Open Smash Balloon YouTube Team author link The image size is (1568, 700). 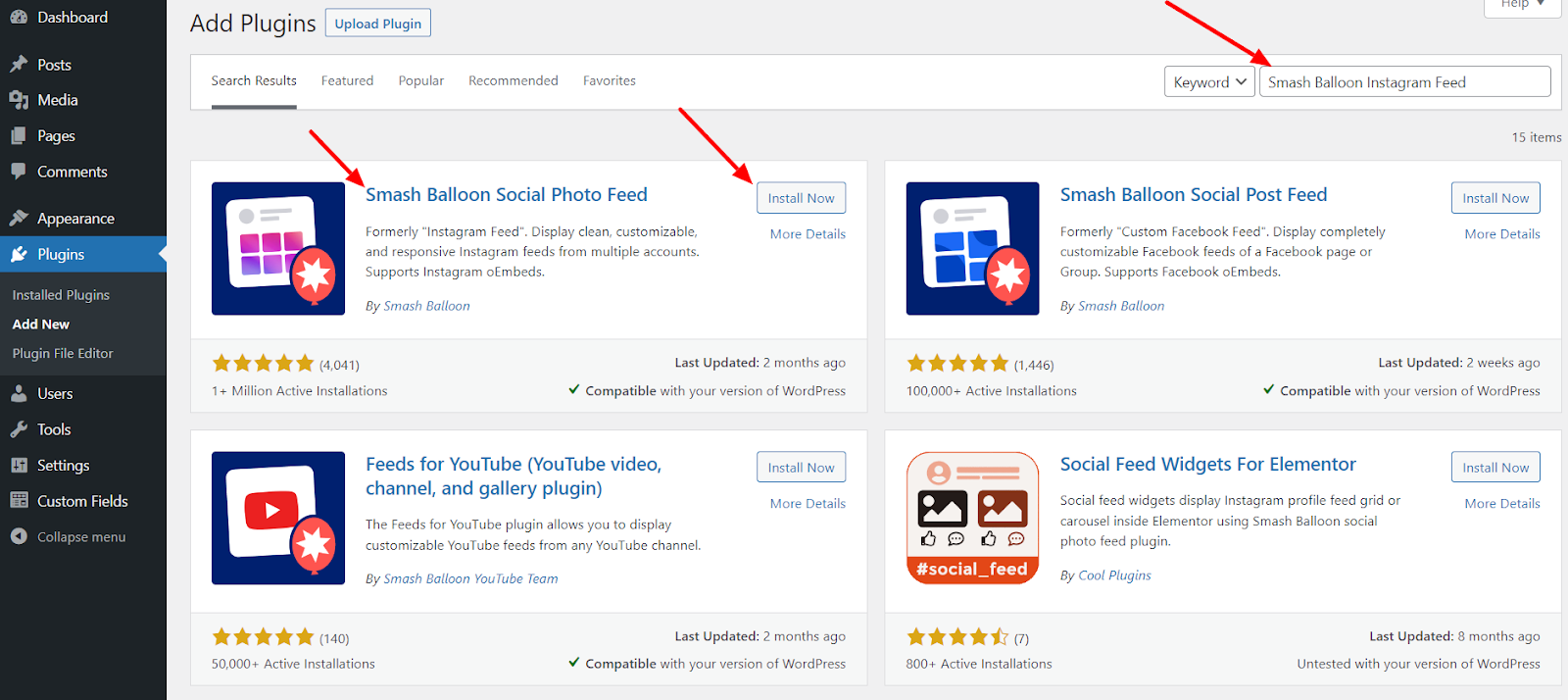(470, 579)
